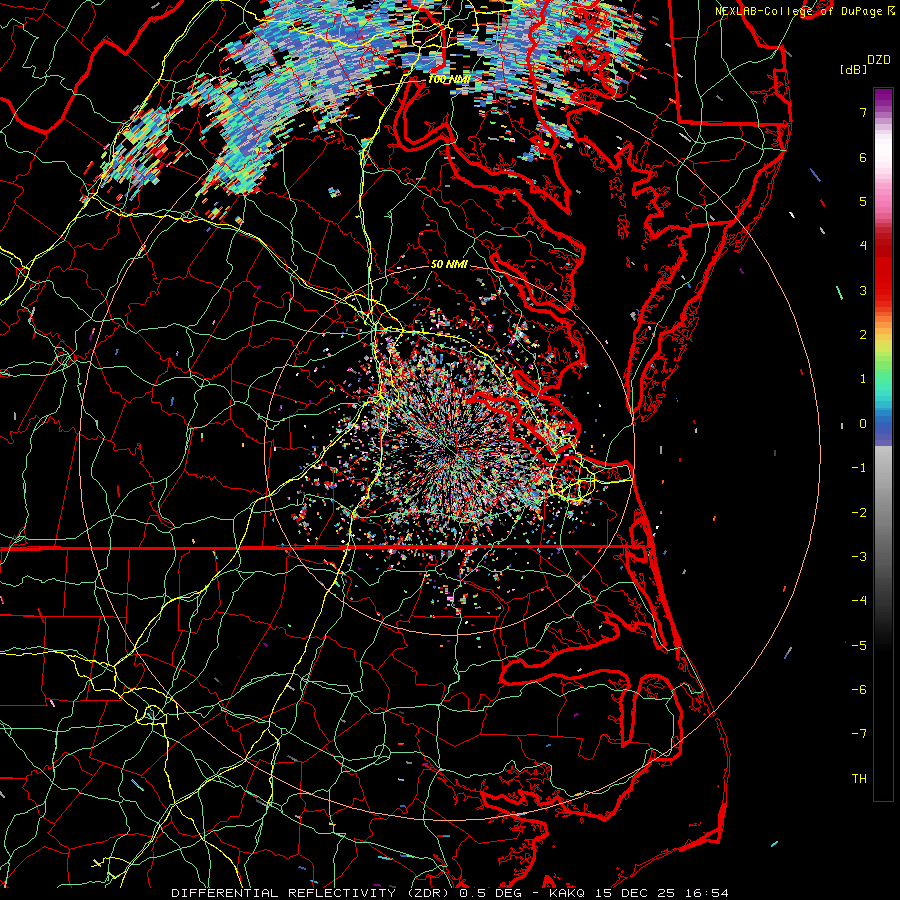Click the positive 4 dB scale label

[863, 246]
